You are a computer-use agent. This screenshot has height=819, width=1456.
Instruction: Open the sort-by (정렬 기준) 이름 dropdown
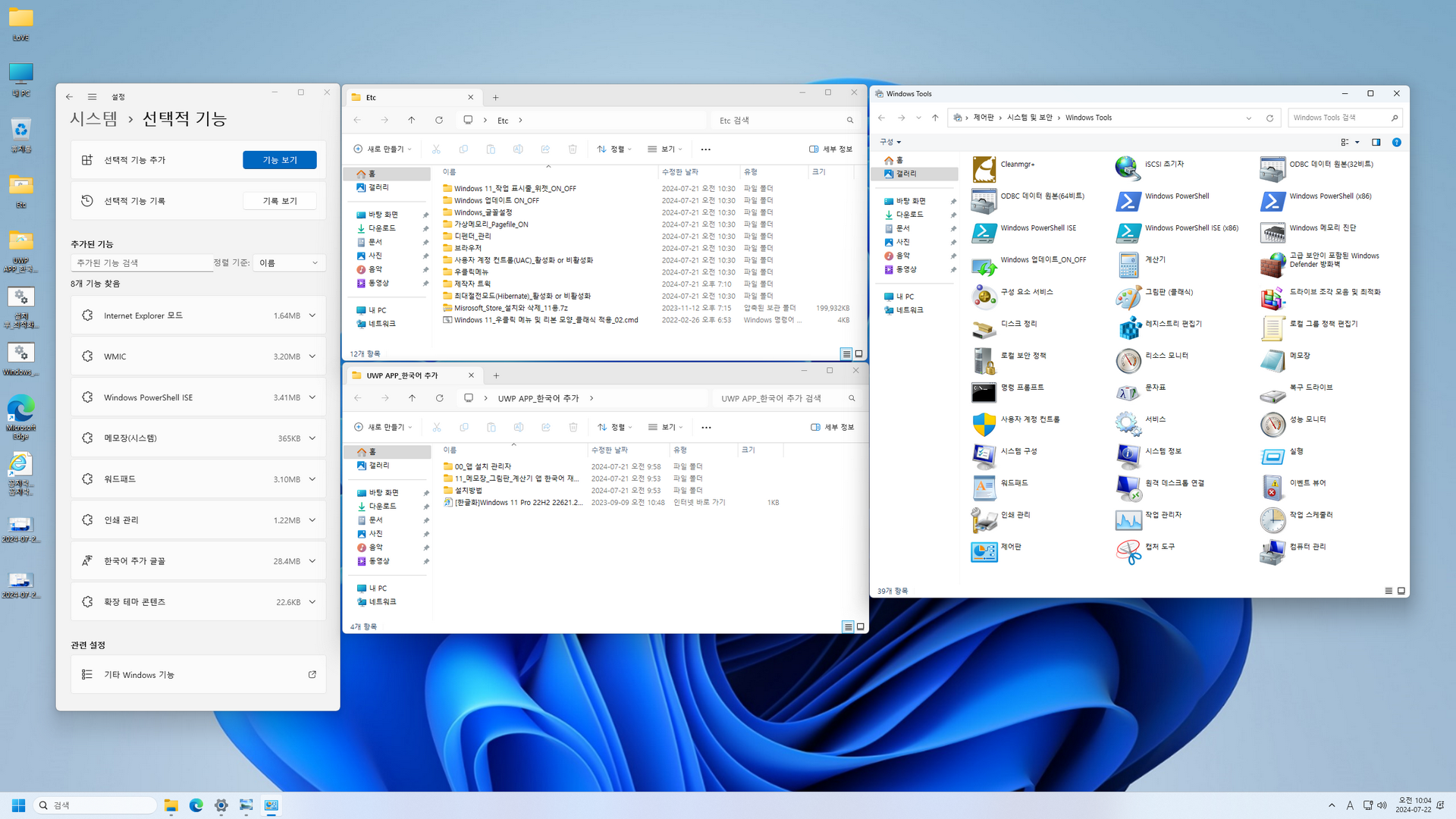click(288, 262)
